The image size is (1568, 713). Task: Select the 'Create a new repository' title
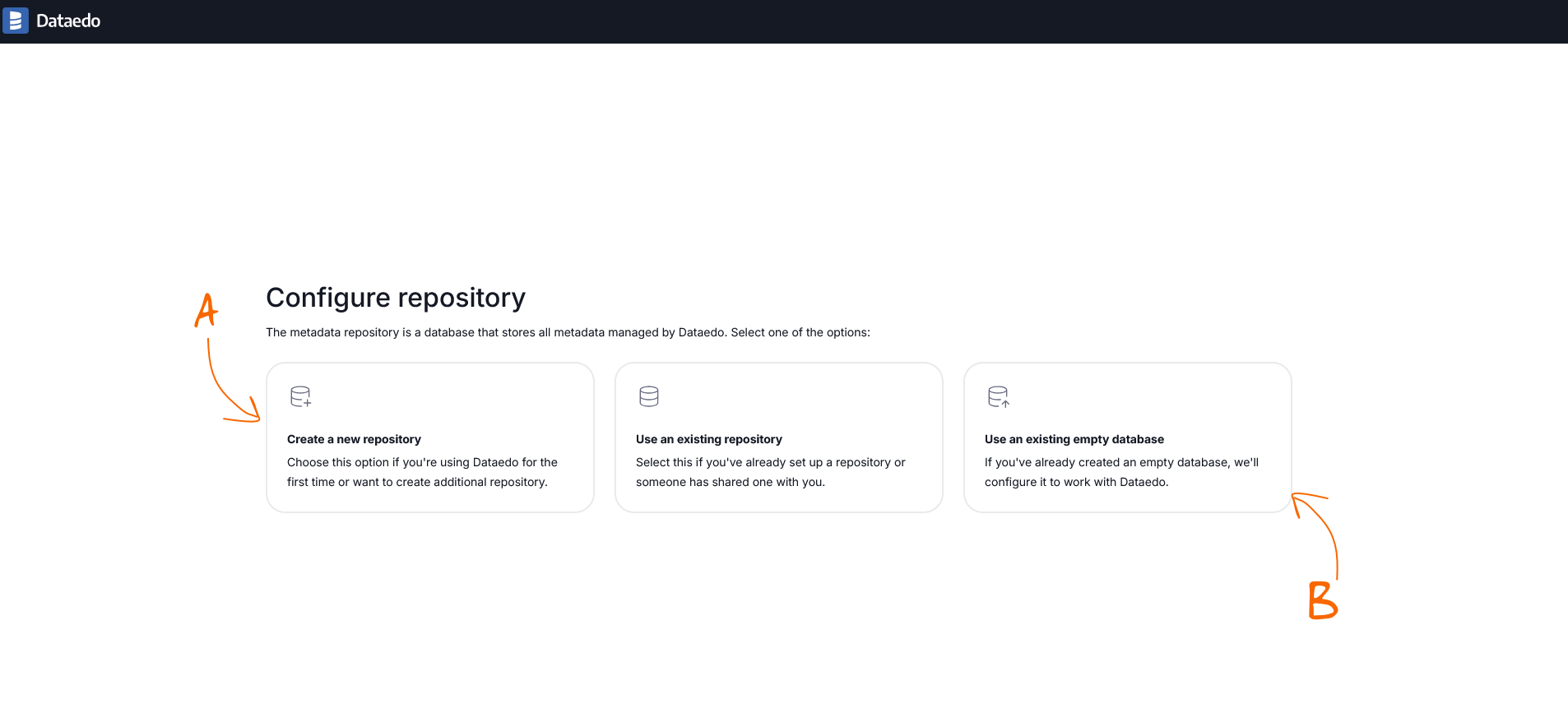[x=354, y=439]
